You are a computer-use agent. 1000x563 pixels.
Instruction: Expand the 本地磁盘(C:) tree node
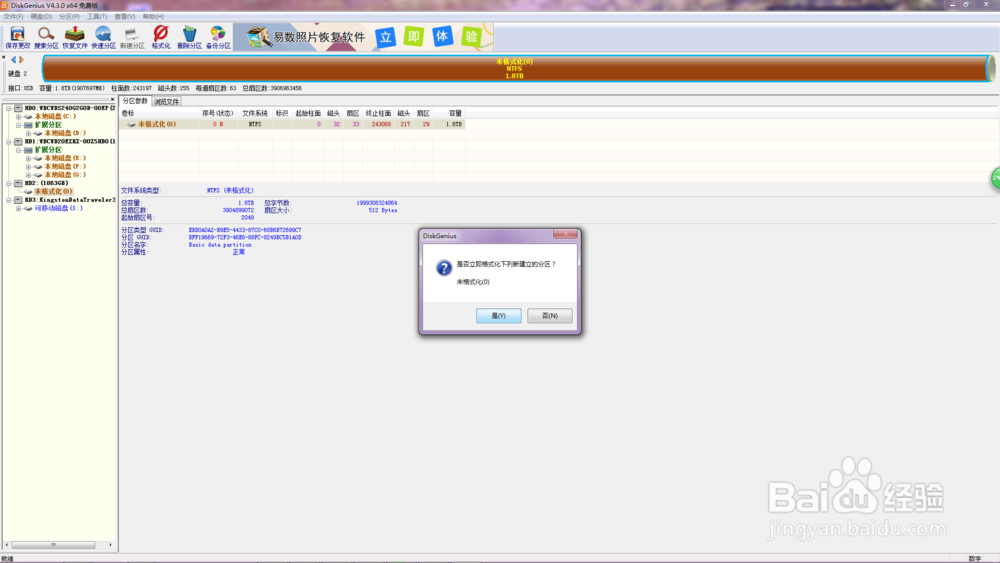tap(18, 117)
